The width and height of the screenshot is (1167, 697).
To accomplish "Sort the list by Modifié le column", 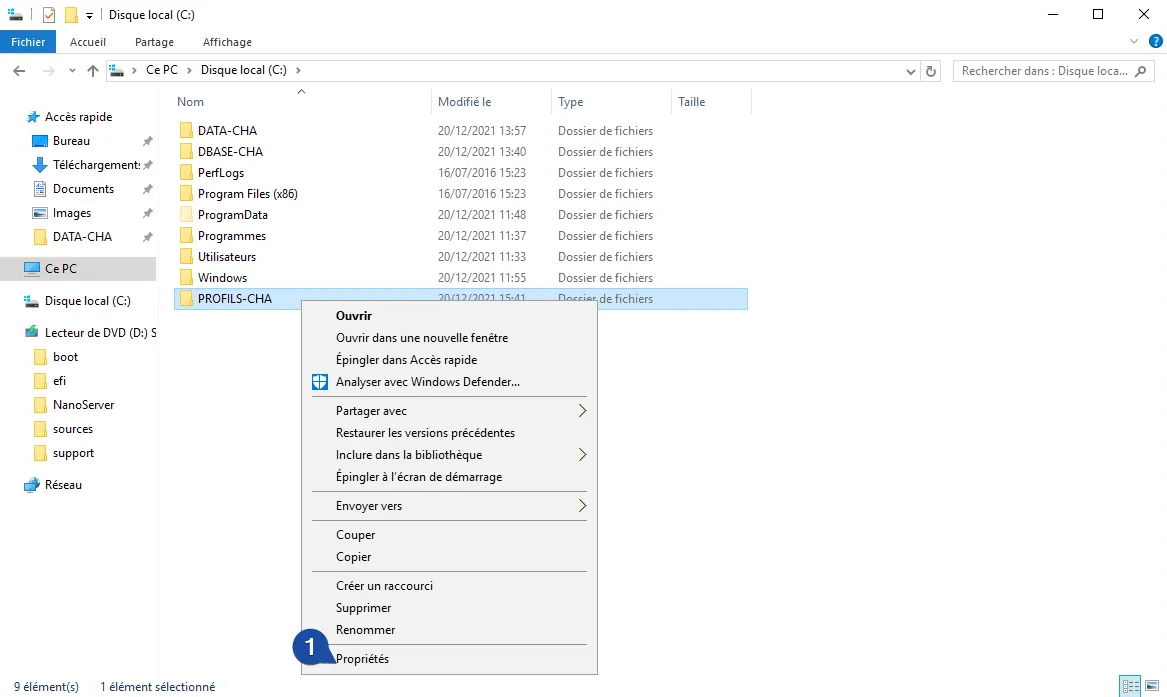I will click(x=465, y=102).
